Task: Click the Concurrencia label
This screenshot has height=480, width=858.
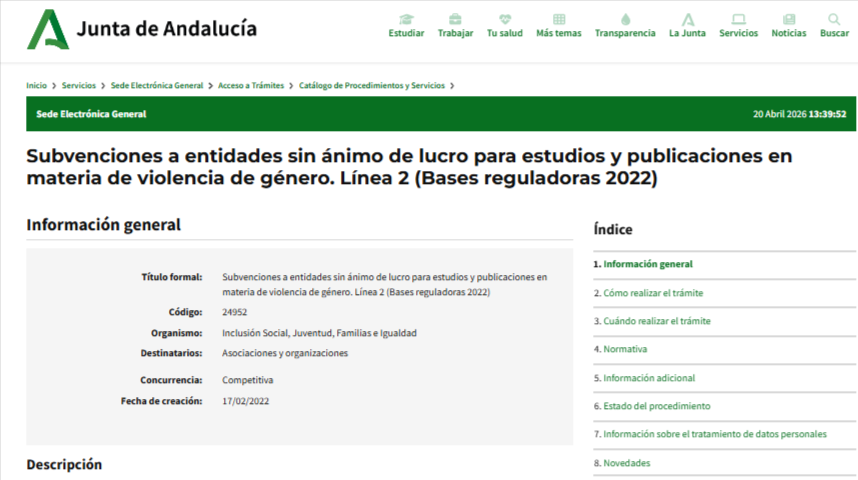Action: pyautogui.click(x=171, y=380)
